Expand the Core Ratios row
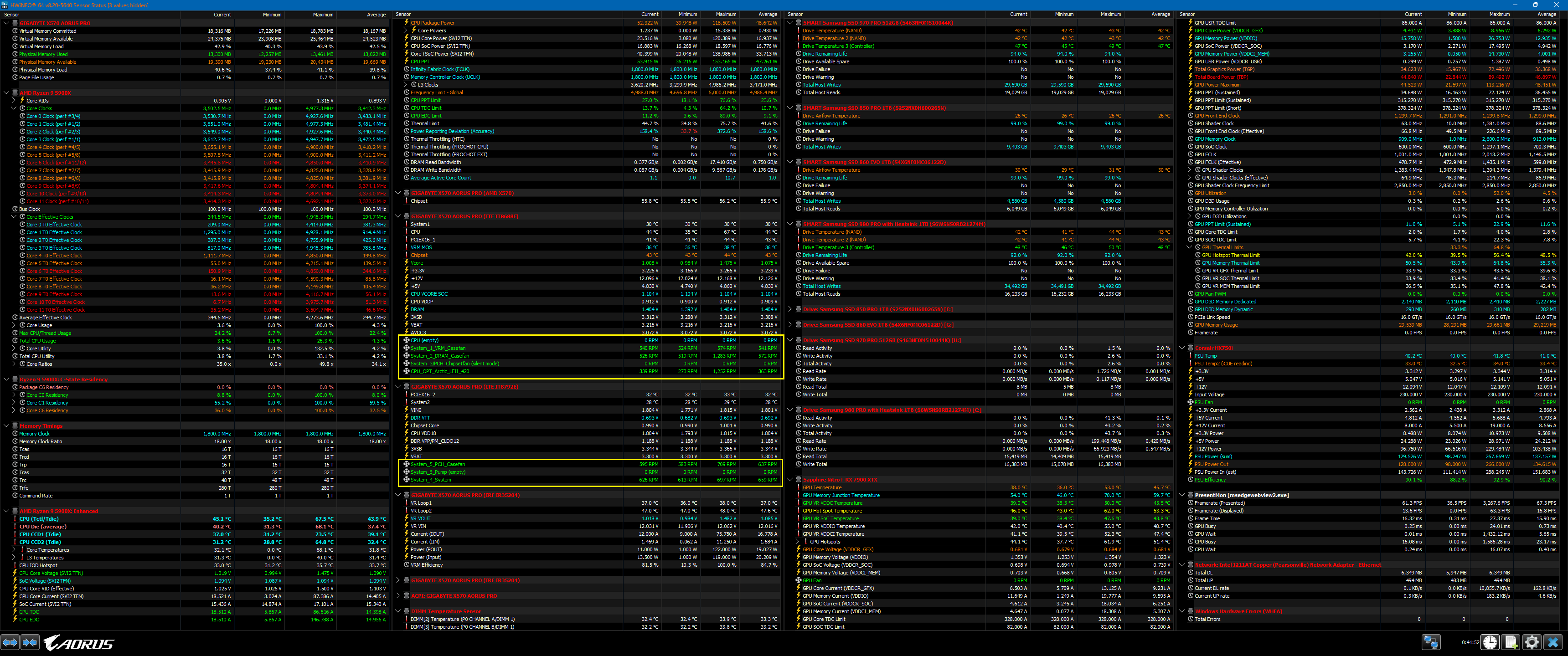Viewport: 1568px width, 656px height. pyautogui.click(x=14, y=364)
